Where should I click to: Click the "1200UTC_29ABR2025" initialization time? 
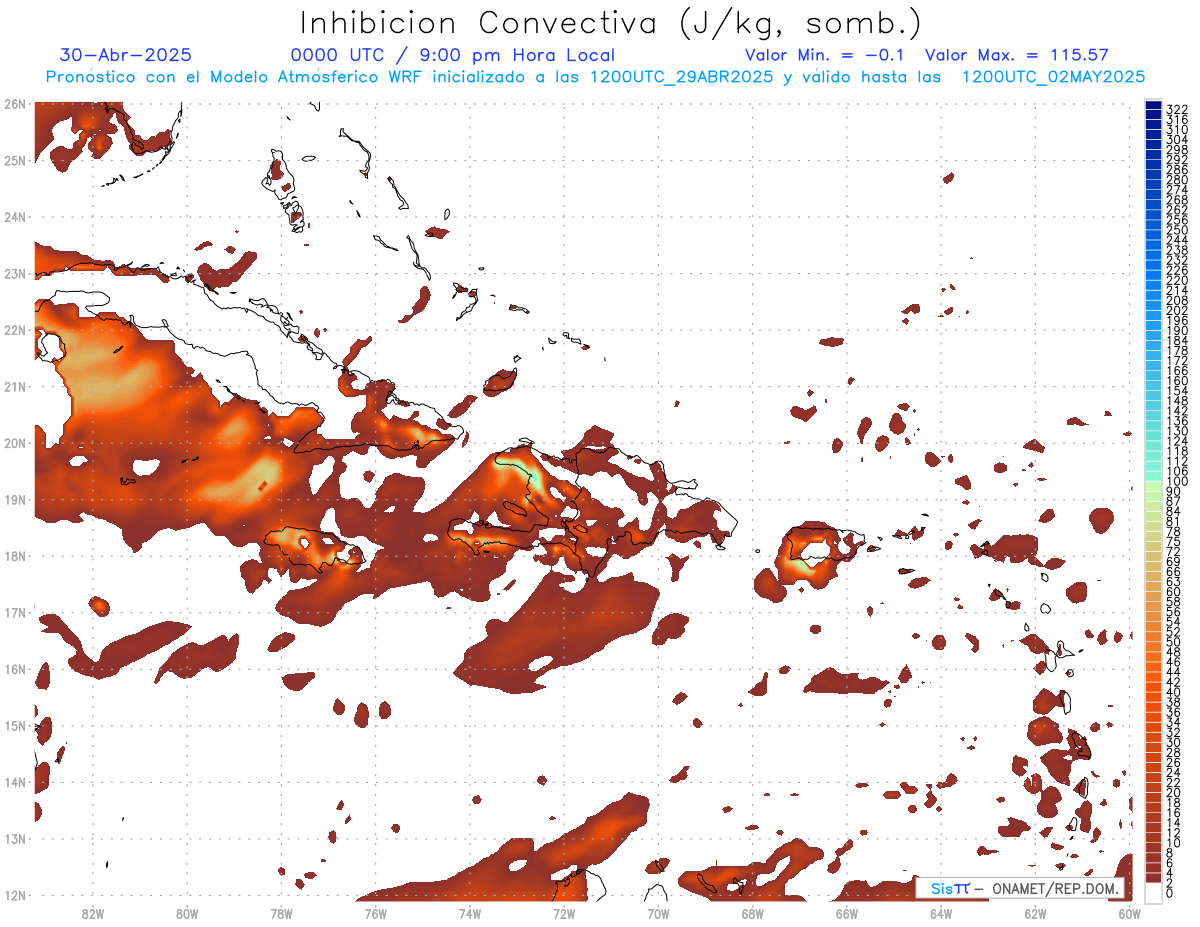(x=681, y=77)
